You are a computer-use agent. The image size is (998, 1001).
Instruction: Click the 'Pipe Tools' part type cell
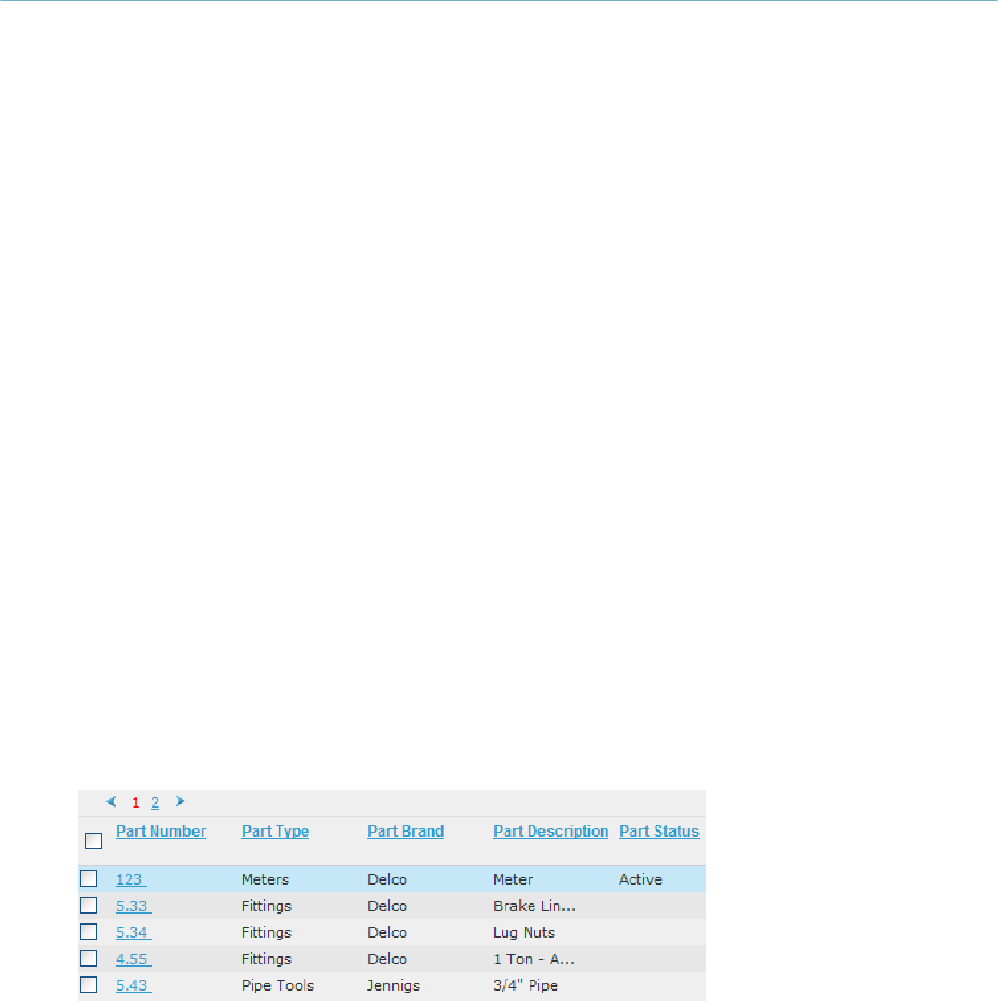pos(278,986)
